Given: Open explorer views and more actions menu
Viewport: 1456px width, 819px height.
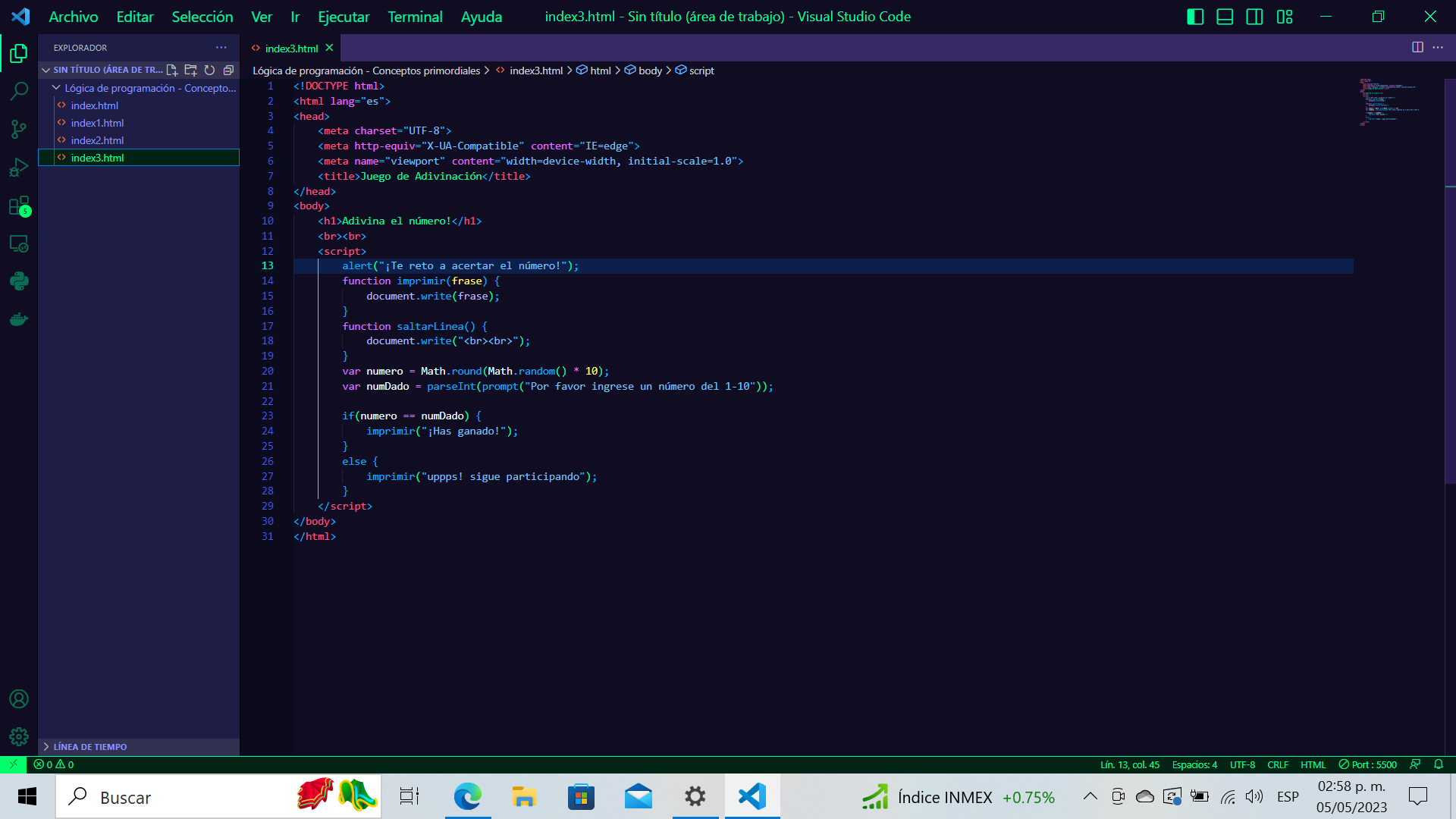Looking at the screenshot, I should pos(221,48).
